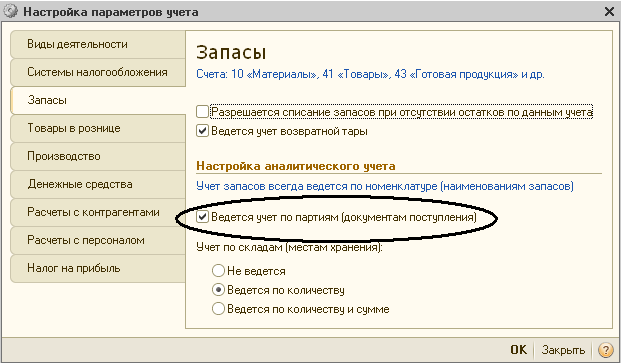Choose Ведется по количеству radio option
The image size is (621, 363).
coord(218,290)
